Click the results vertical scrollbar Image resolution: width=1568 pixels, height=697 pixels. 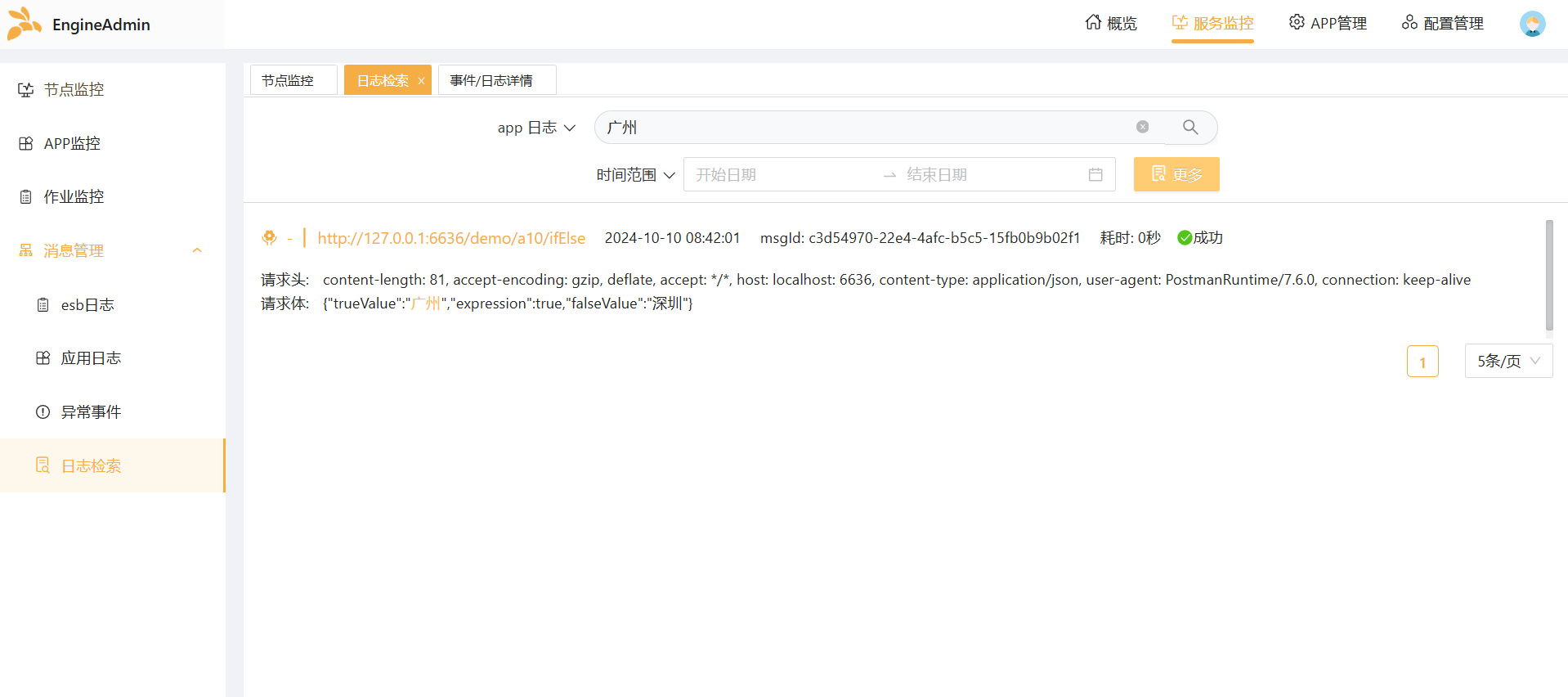(1549, 275)
